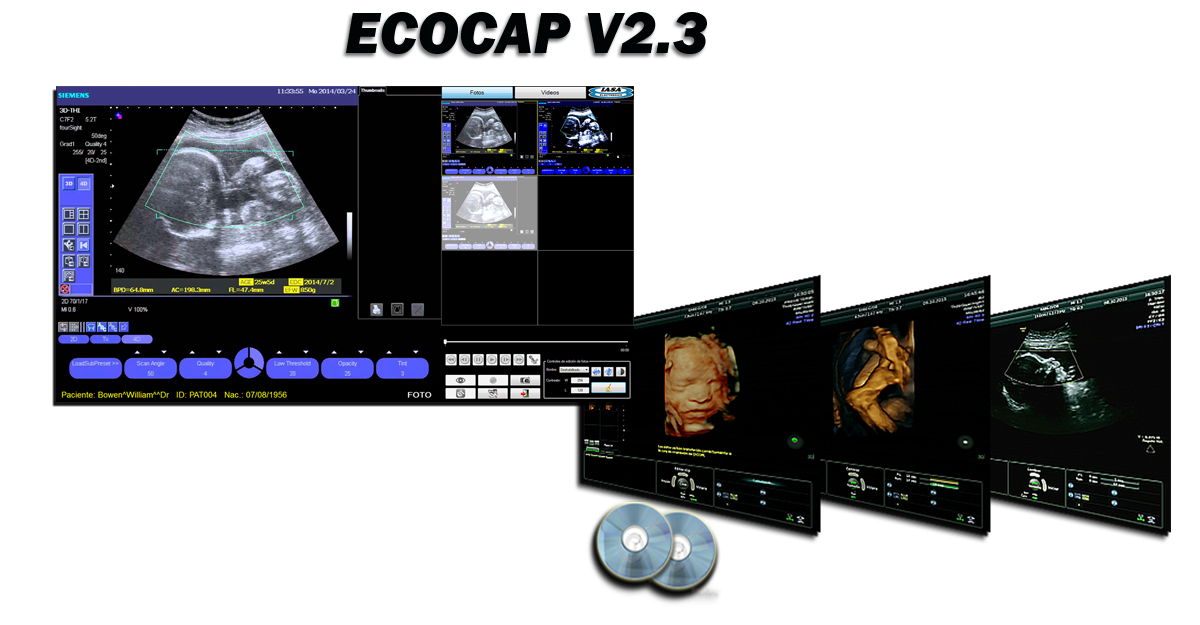Open the Thumbnails tab
Image resolution: width=1200 pixels, height=625 pixels.
[x=373, y=90]
